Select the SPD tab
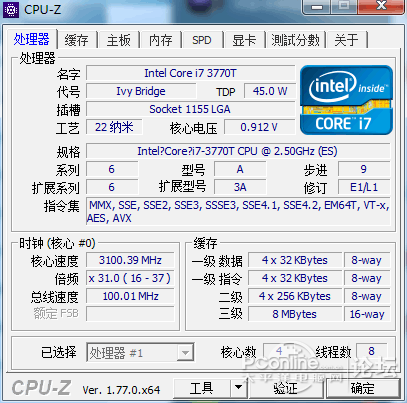This screenshot has height=403, width=407. (202, 40)
